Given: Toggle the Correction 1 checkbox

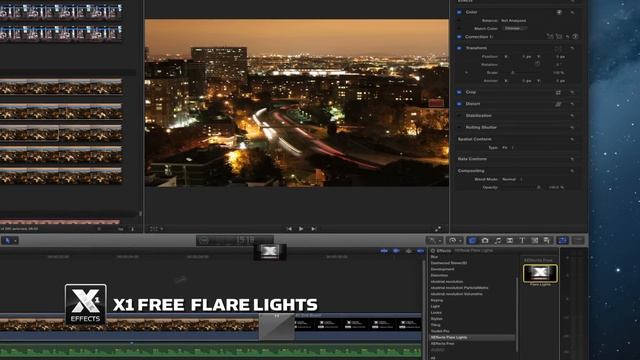Looking at the screenshot, I should point(459,37).
